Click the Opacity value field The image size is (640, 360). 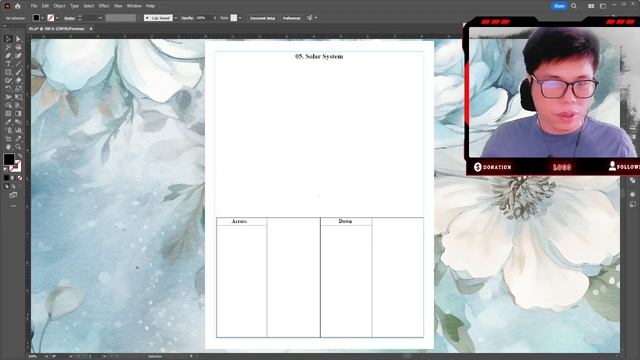tap(203, 18)
